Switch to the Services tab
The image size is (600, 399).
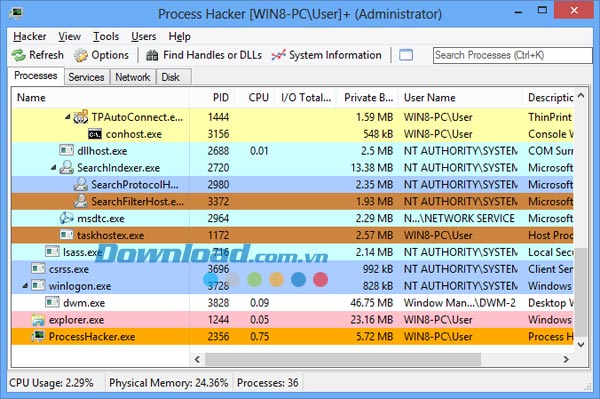86,77
